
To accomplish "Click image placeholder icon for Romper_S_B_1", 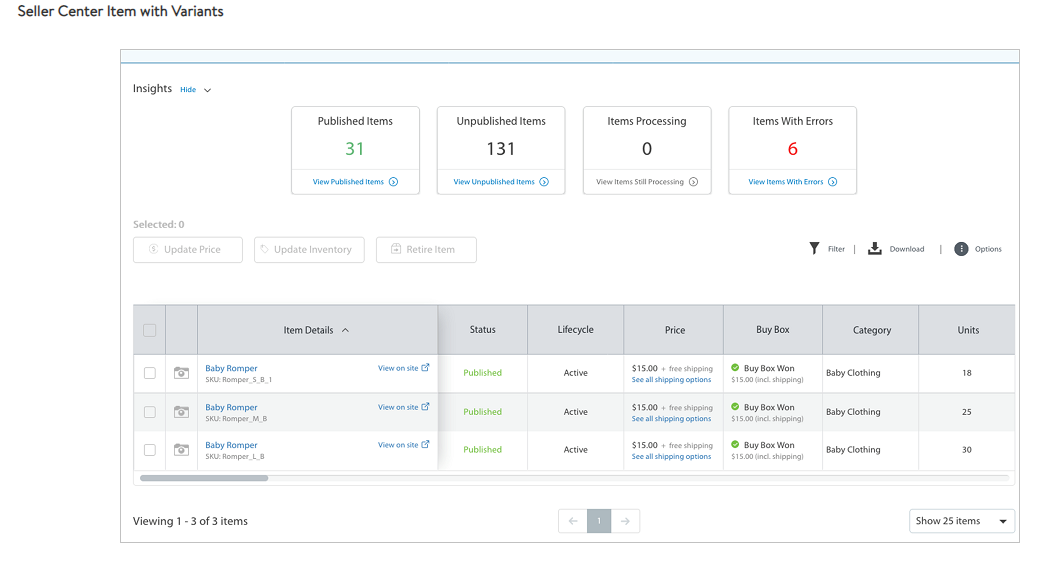I will pyautogui.click(x=181, y=373).
